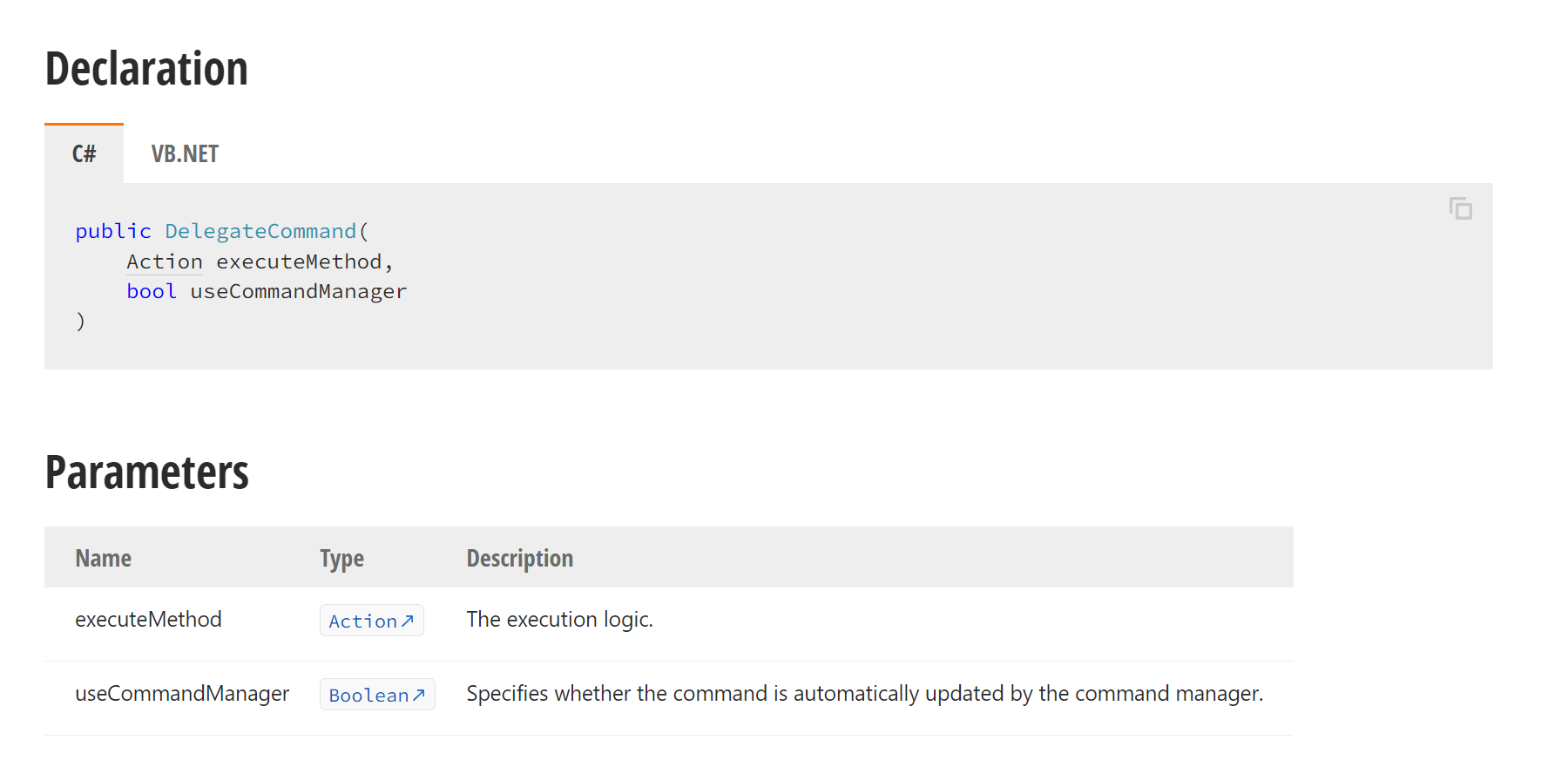Copy the code snippet using the copy icon

1461,208
